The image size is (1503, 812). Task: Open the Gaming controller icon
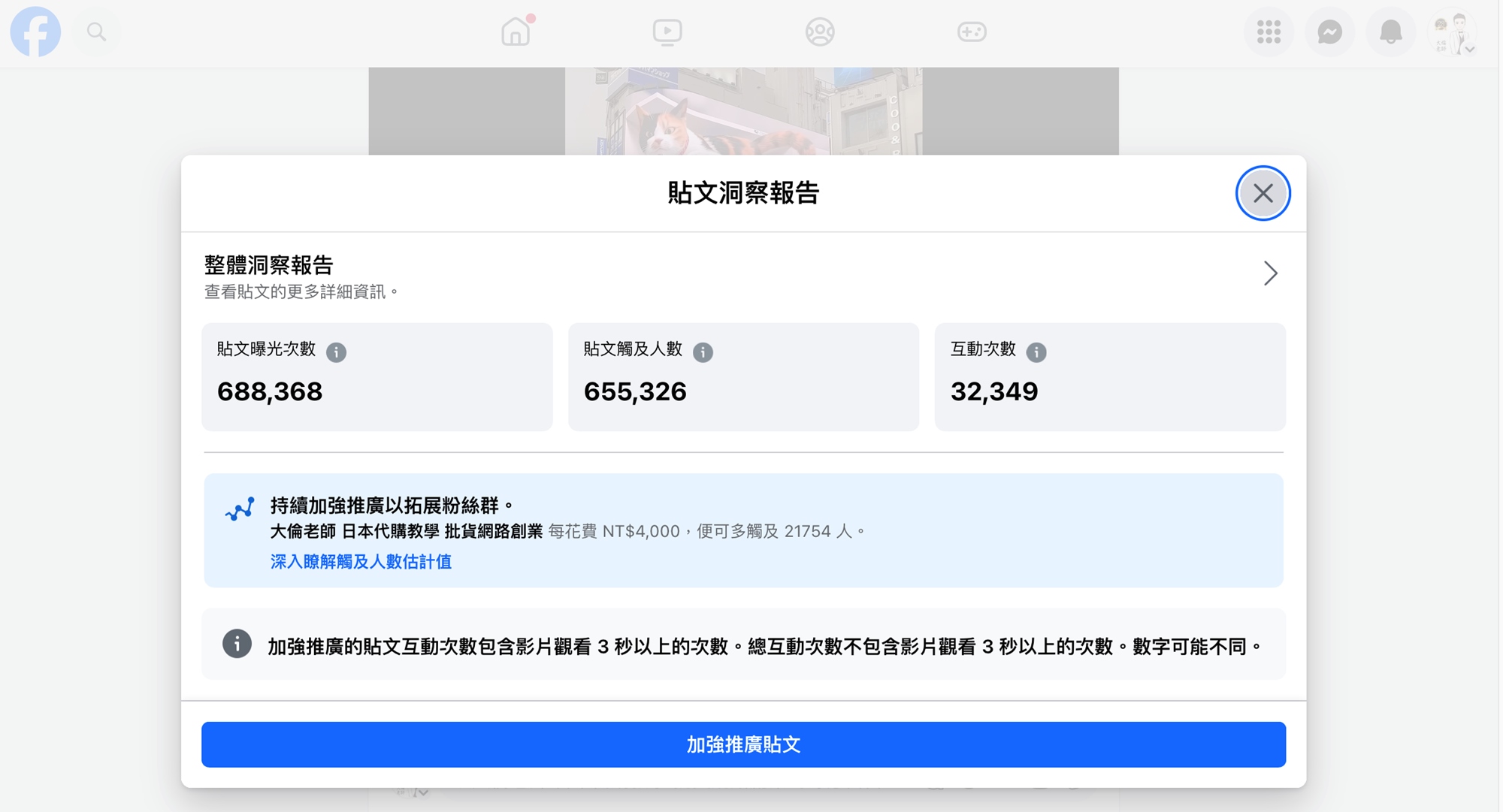tap(971, 32)
